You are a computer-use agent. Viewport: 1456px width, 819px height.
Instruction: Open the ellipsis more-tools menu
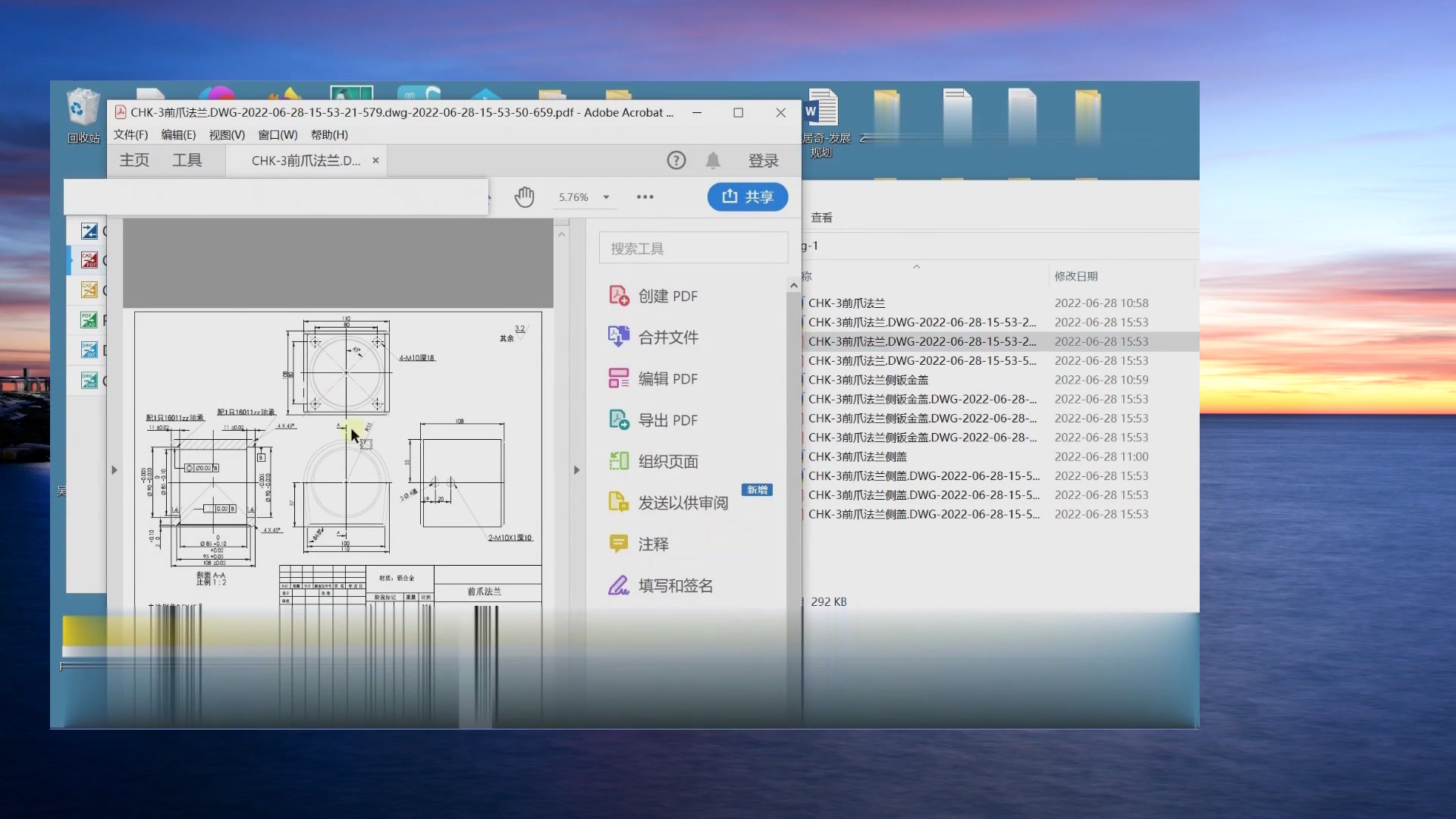(x=645, y=196)
